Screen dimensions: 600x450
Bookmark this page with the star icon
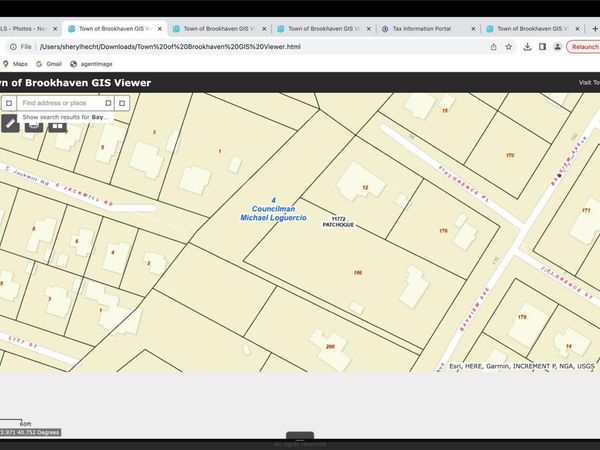pyautogui.click(x=509, y=46)
